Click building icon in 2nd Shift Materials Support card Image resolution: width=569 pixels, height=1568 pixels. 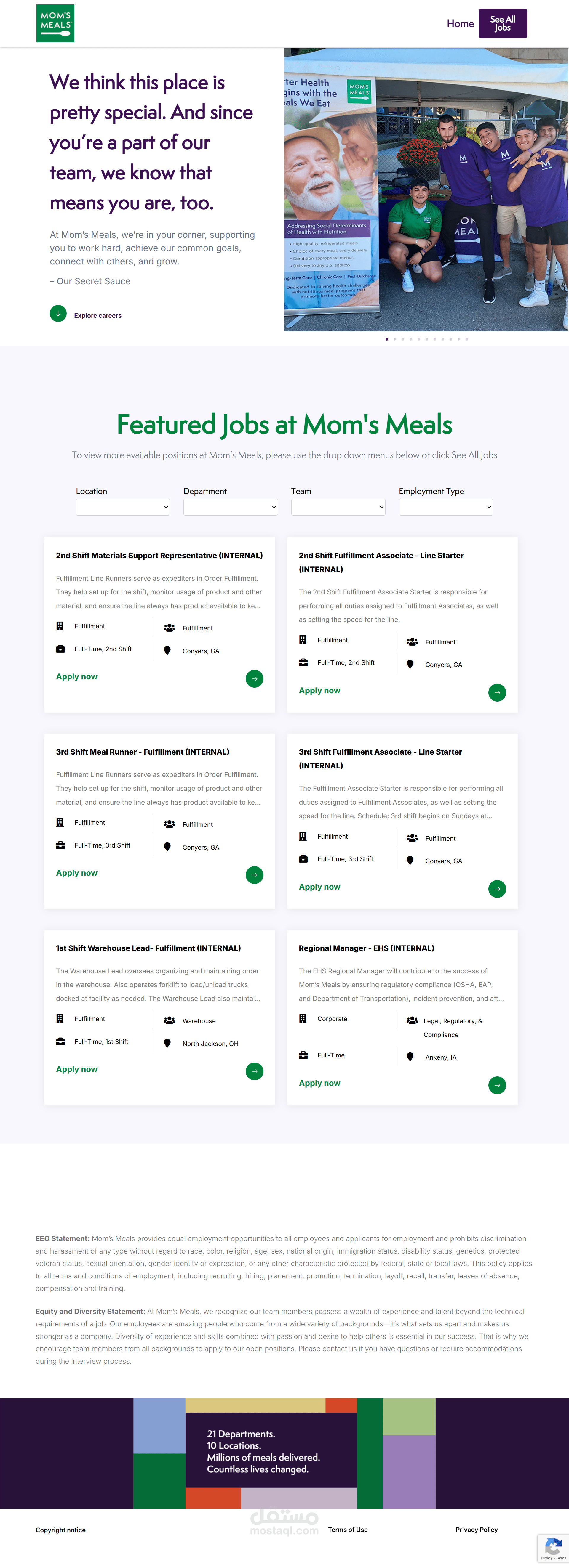coord(60,626)
